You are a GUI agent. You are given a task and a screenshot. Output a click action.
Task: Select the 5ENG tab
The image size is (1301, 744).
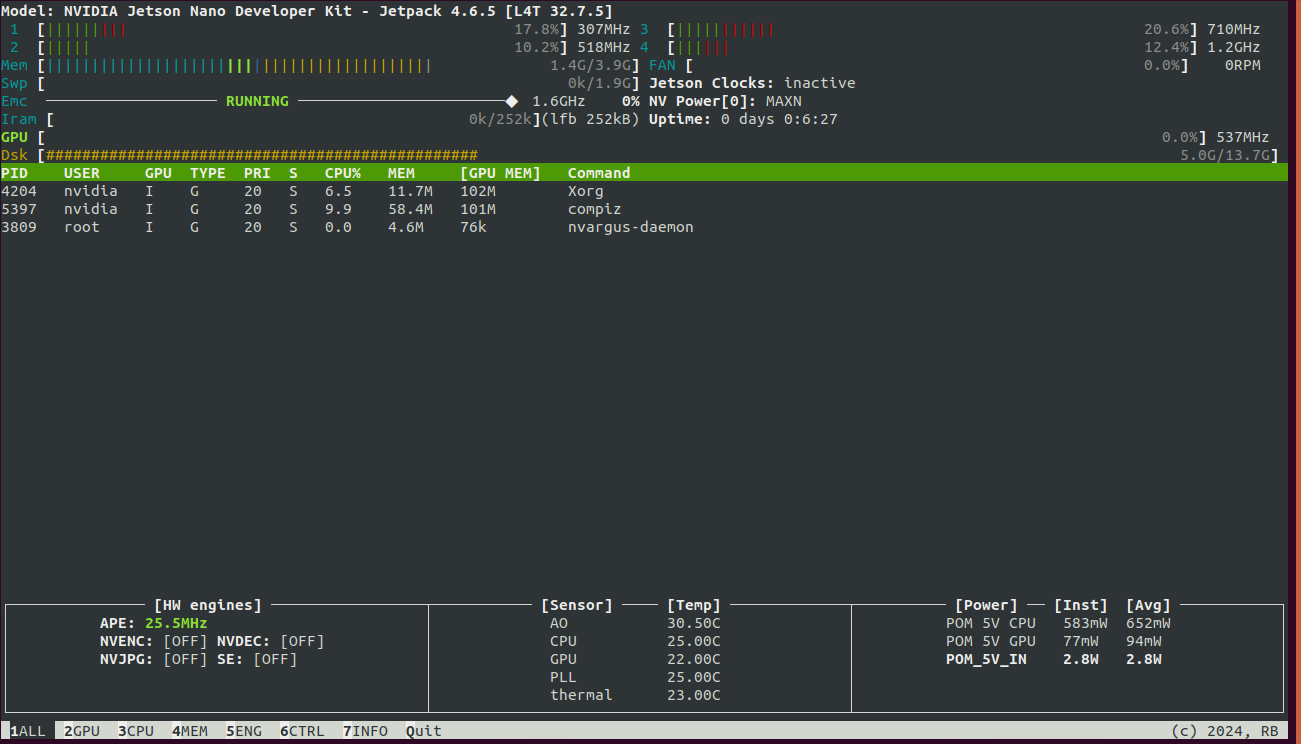point(244,731)
